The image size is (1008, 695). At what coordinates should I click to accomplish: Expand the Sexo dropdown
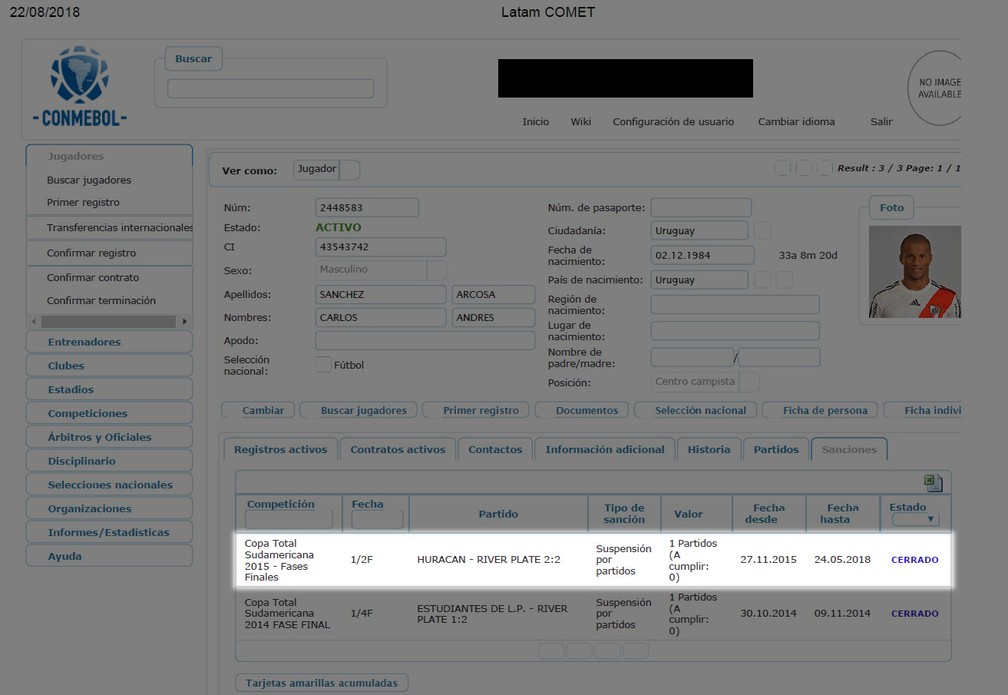point(437,270)
